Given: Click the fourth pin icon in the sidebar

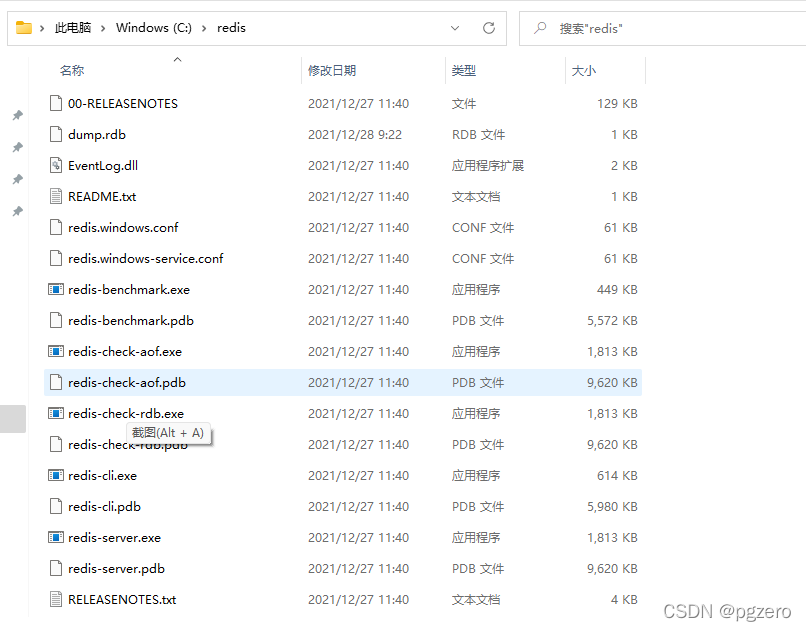Looking at the screenshot, I should point(18,211).
